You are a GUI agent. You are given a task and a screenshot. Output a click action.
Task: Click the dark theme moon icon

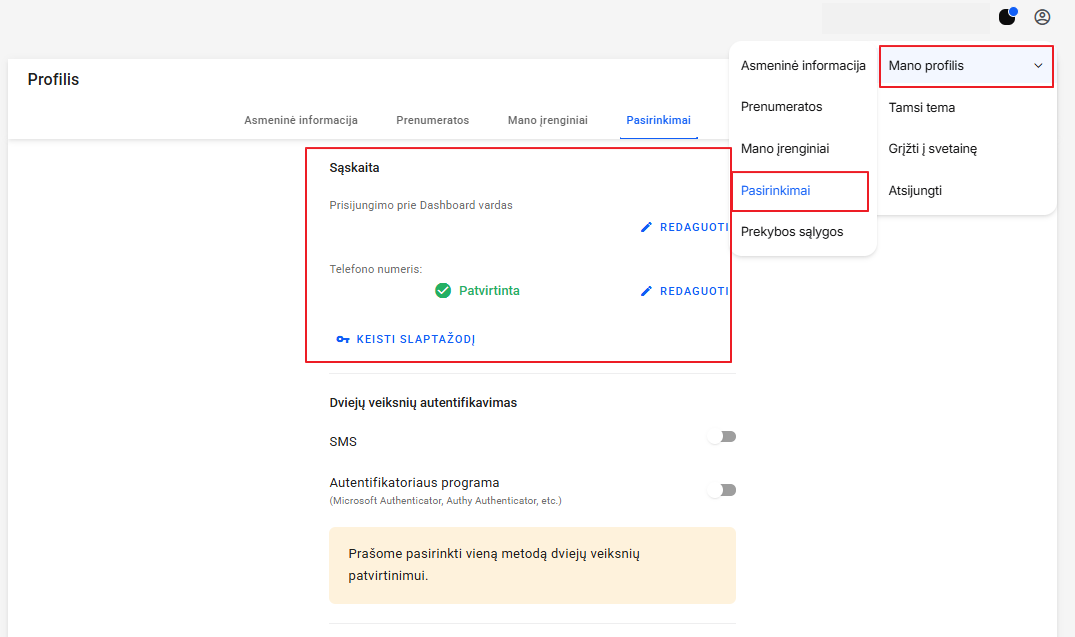1006,16
